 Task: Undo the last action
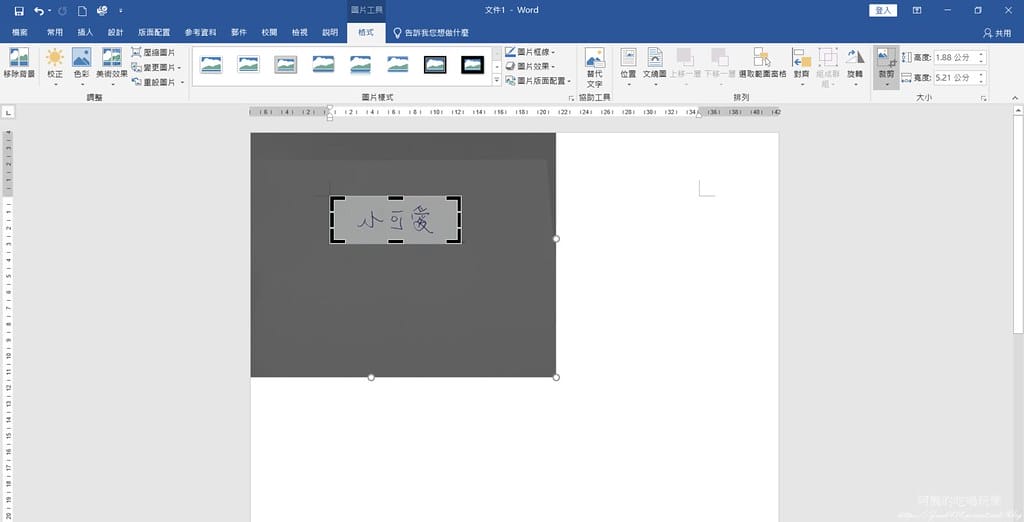[39, 10]
